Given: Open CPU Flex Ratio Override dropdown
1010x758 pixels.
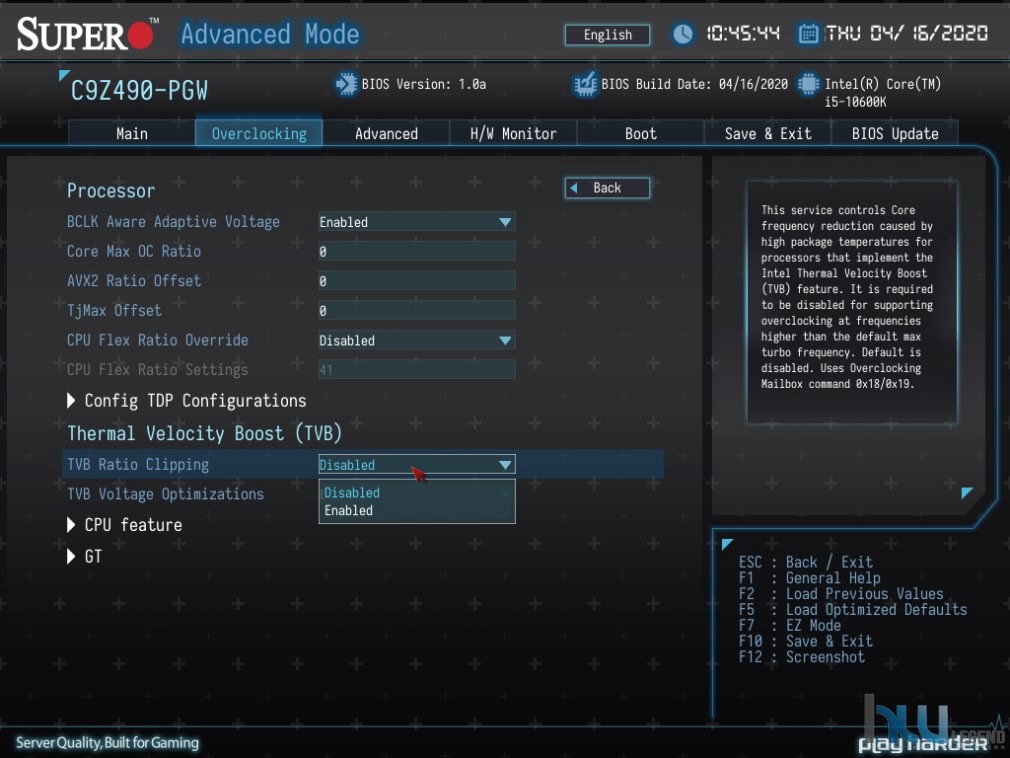Looking at the screenshot, I should (x=417, y=341).
